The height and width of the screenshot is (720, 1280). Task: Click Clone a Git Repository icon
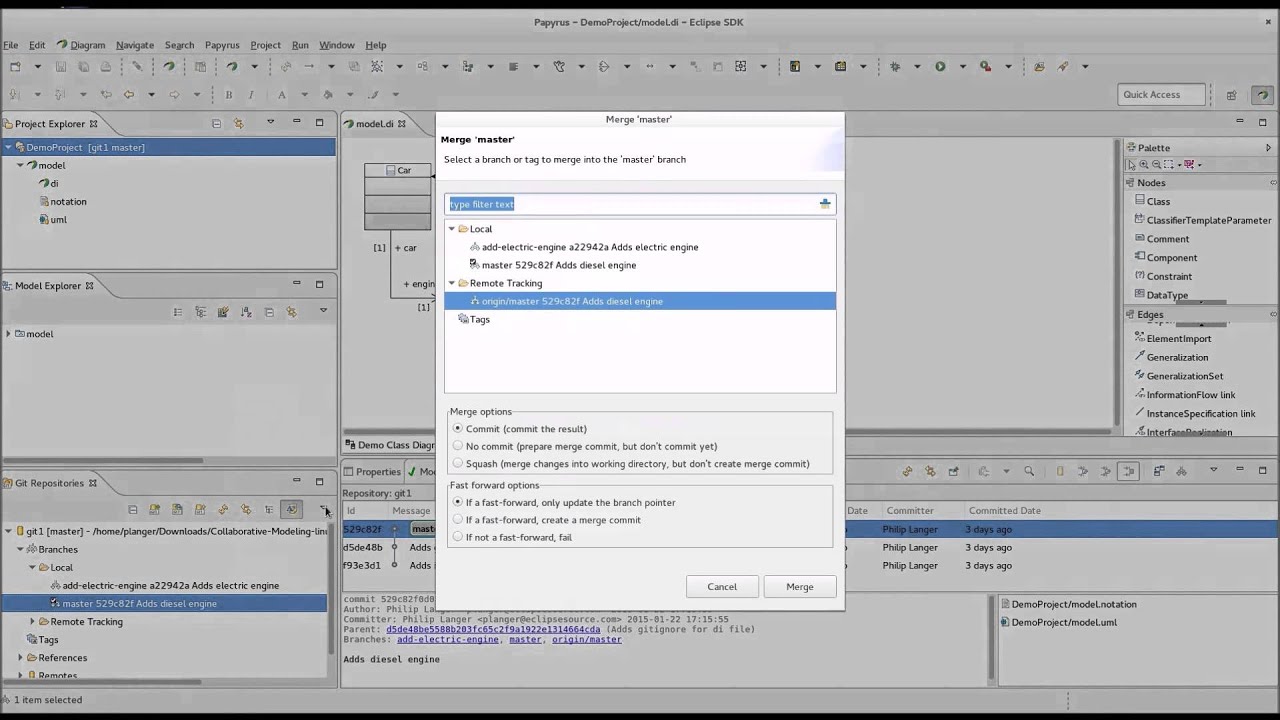(177, 510)
